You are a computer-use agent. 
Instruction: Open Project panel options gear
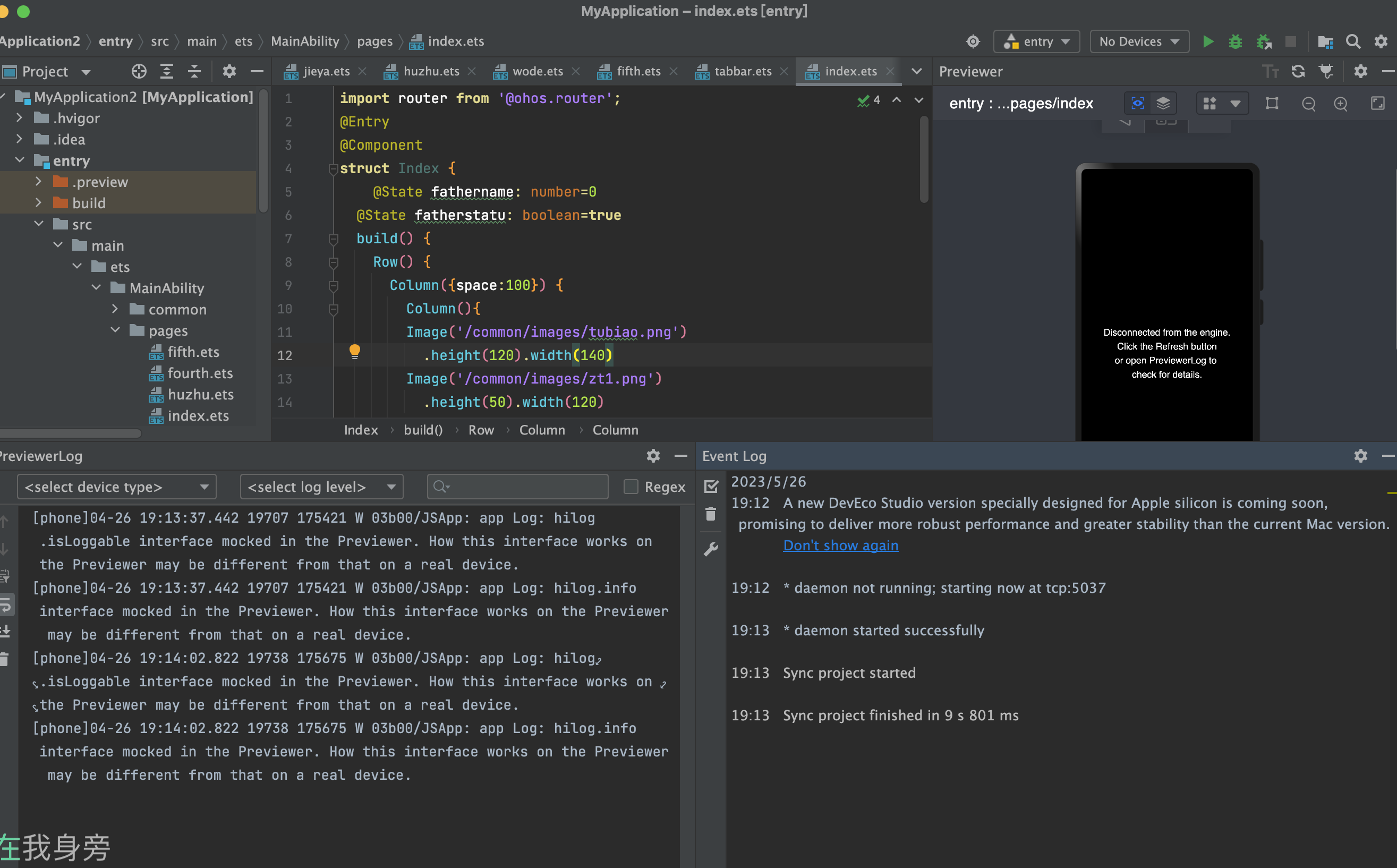(x=229, y=71)
